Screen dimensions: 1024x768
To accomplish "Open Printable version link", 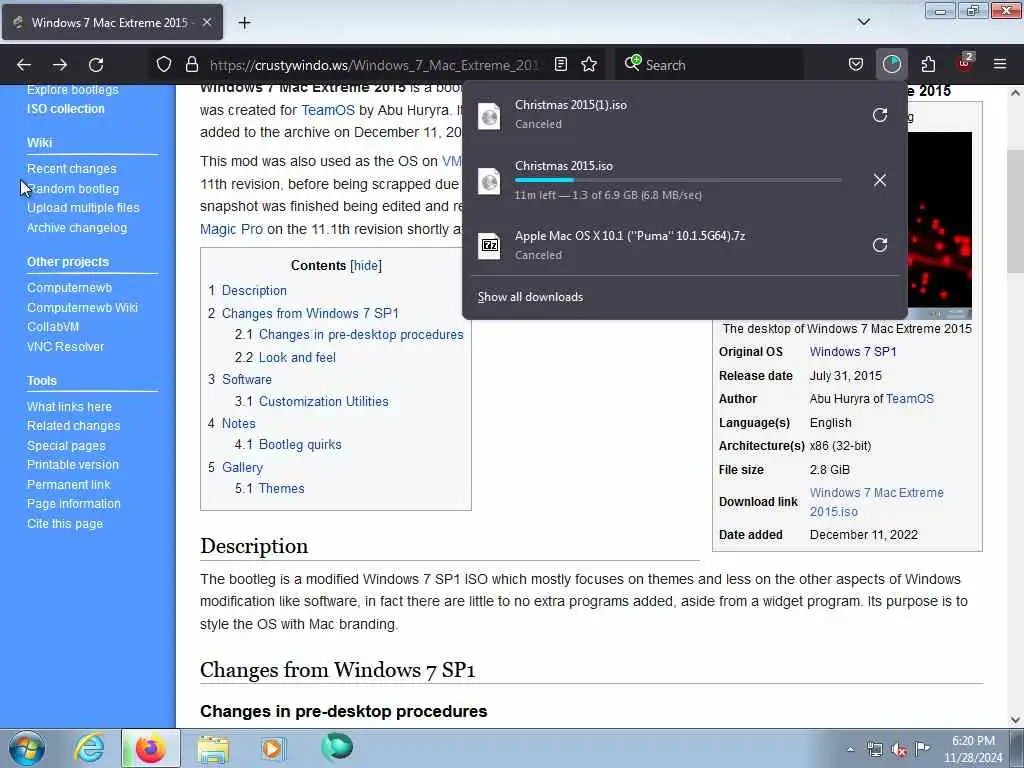I will coord(73,465).
